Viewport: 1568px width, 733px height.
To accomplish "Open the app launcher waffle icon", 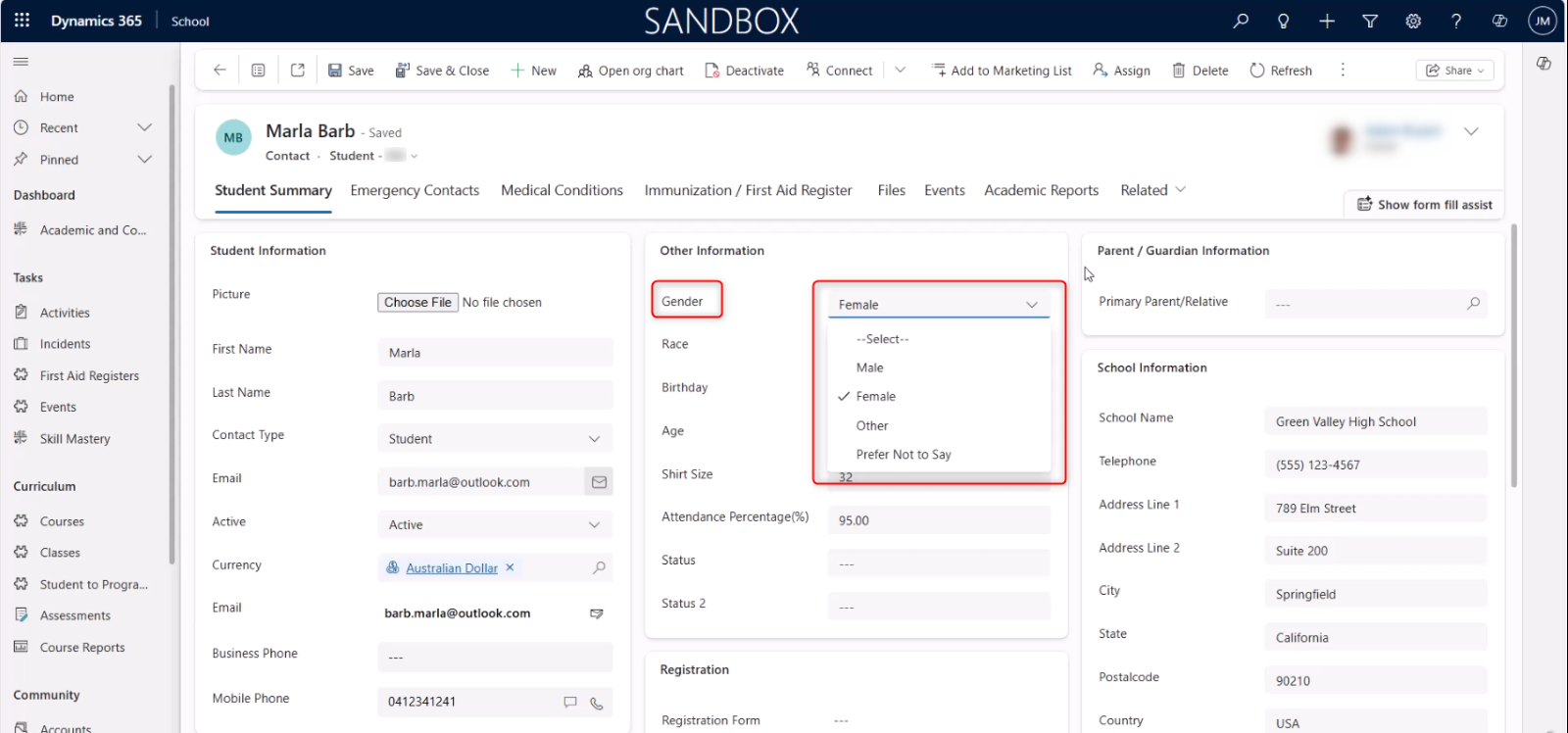I will [x=22, y=21].
